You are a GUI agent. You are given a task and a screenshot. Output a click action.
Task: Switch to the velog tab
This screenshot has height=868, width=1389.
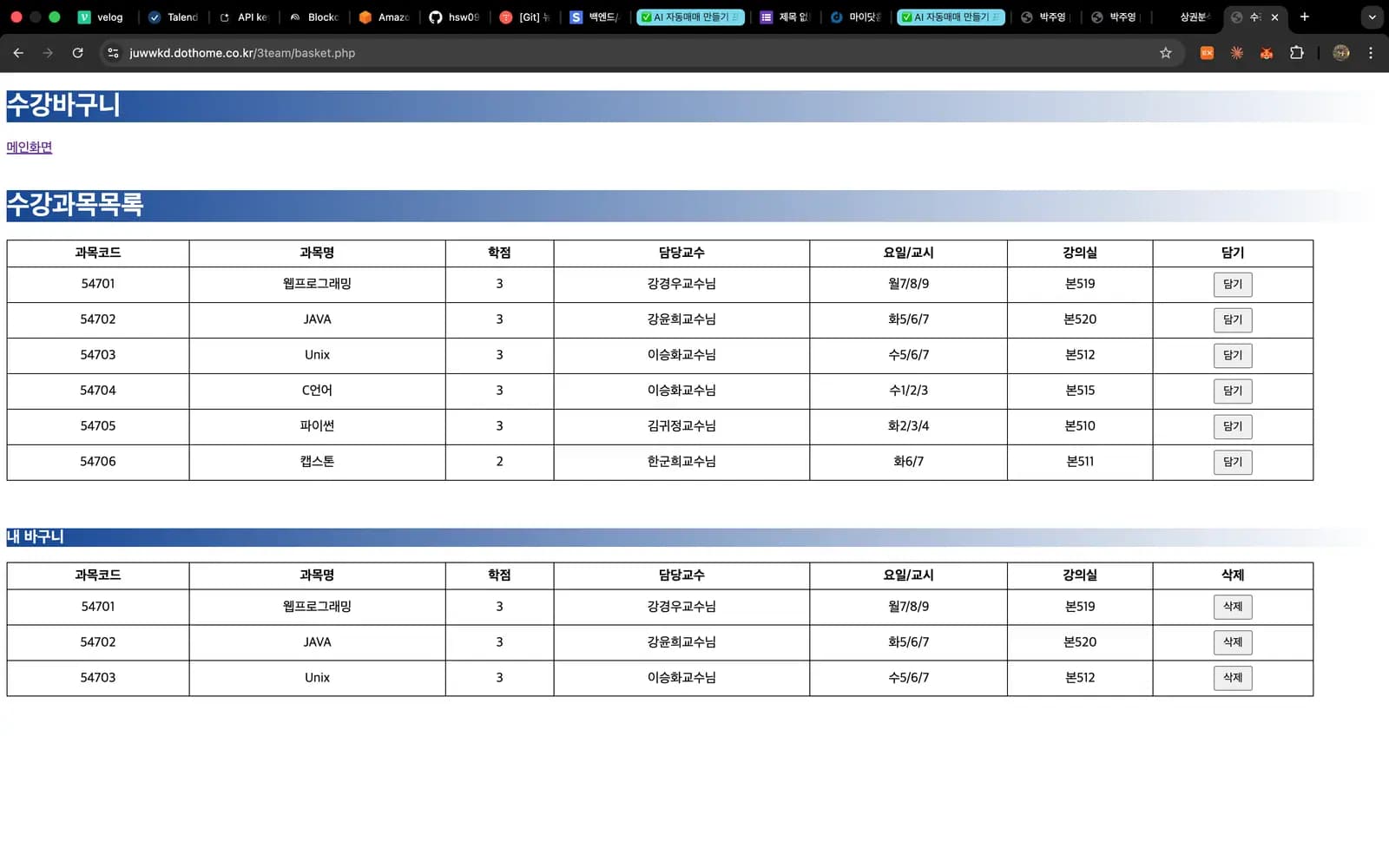tap(102, 16)
